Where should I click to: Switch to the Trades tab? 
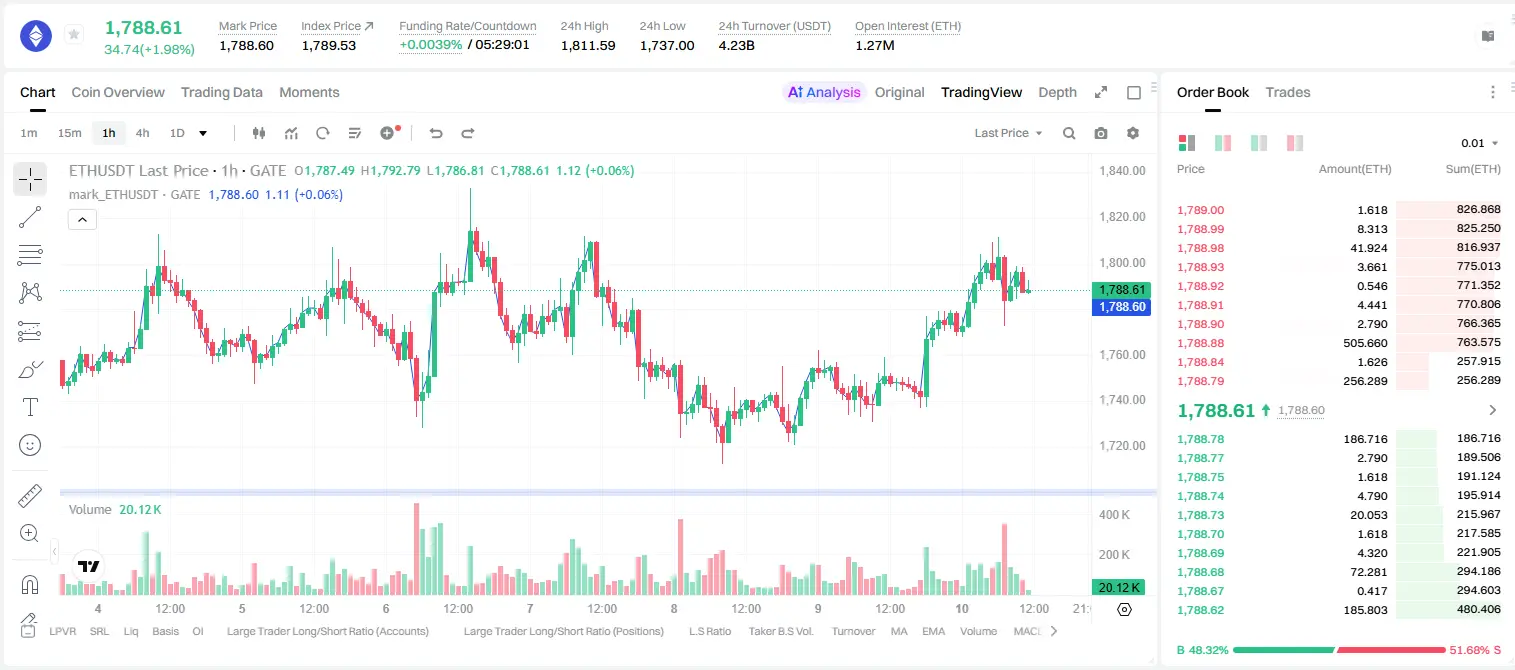(1288, 92)
